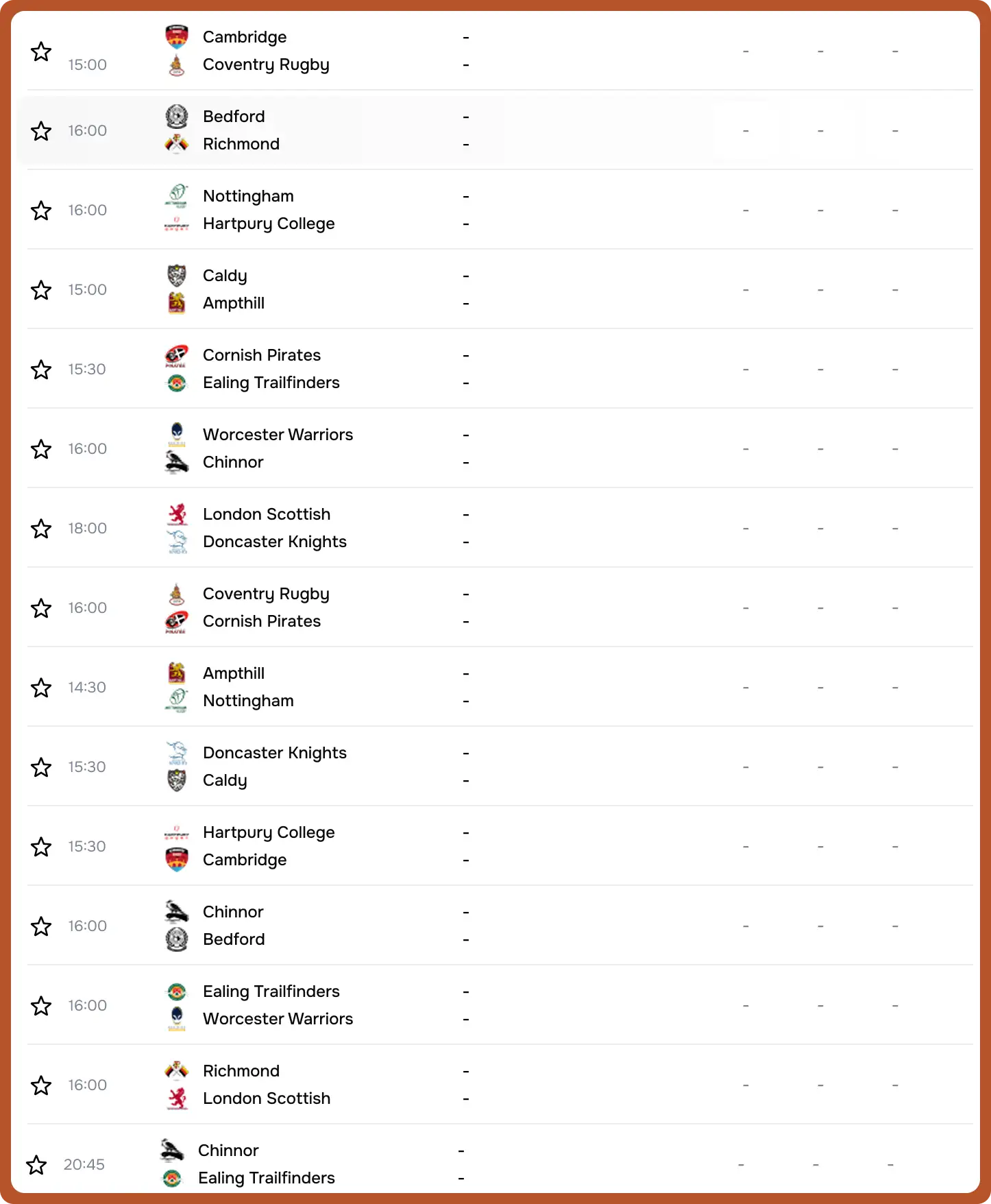Click Nottingham logo in Nottingham vs Hartpury row
This screenshot has height=1204, width=991.
click(177, 196)
